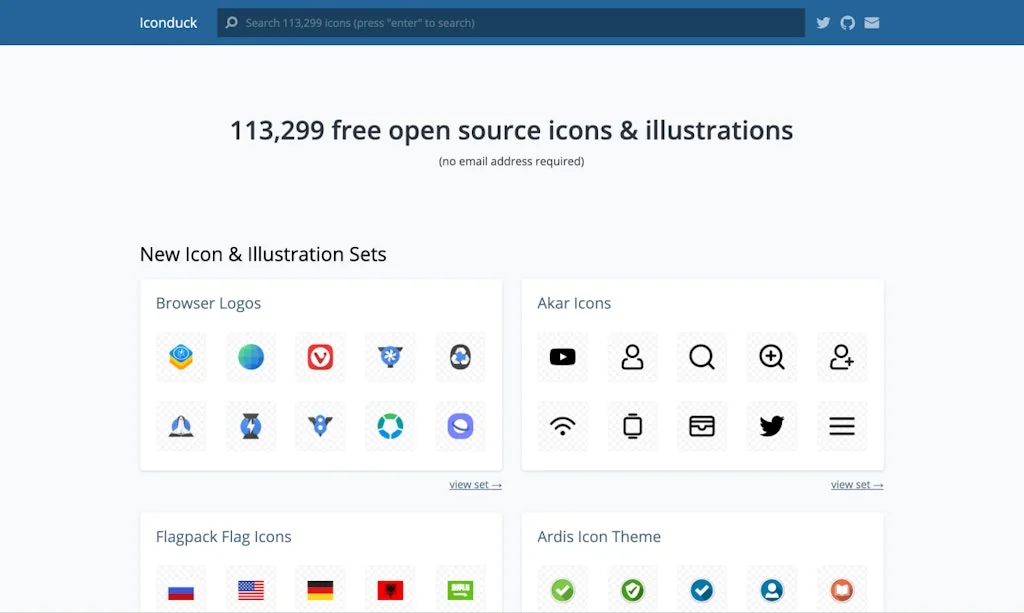Click the United States flag icon
Viewport: 1024px width, 613px height.
pos(250,589)
